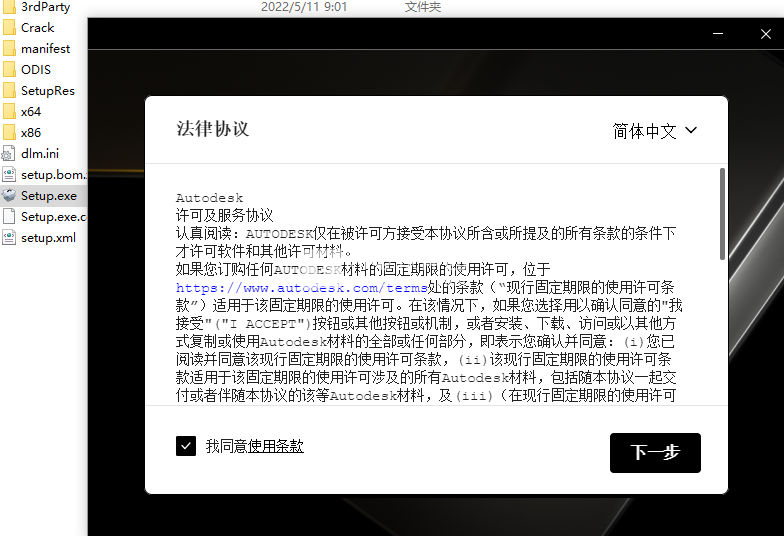Open the 使用条款 terms link
The width and height of the screenshot is (784, 536).
pyautogui.click(x=276, y=446)
